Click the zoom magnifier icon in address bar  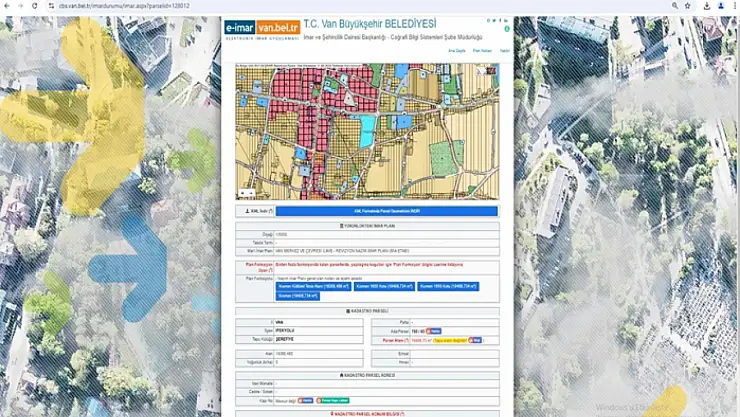point(675,6)
